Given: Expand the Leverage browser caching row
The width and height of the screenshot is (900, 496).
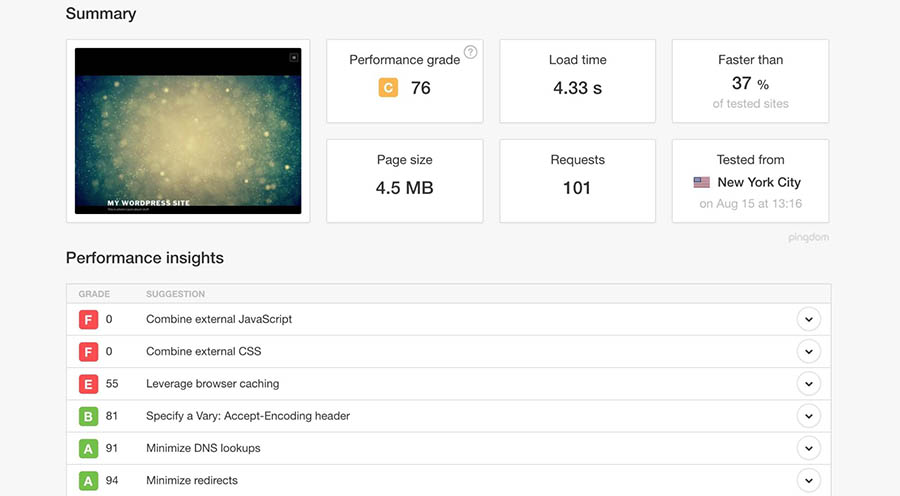Looking at the screenshot, I should click(808, 384).
